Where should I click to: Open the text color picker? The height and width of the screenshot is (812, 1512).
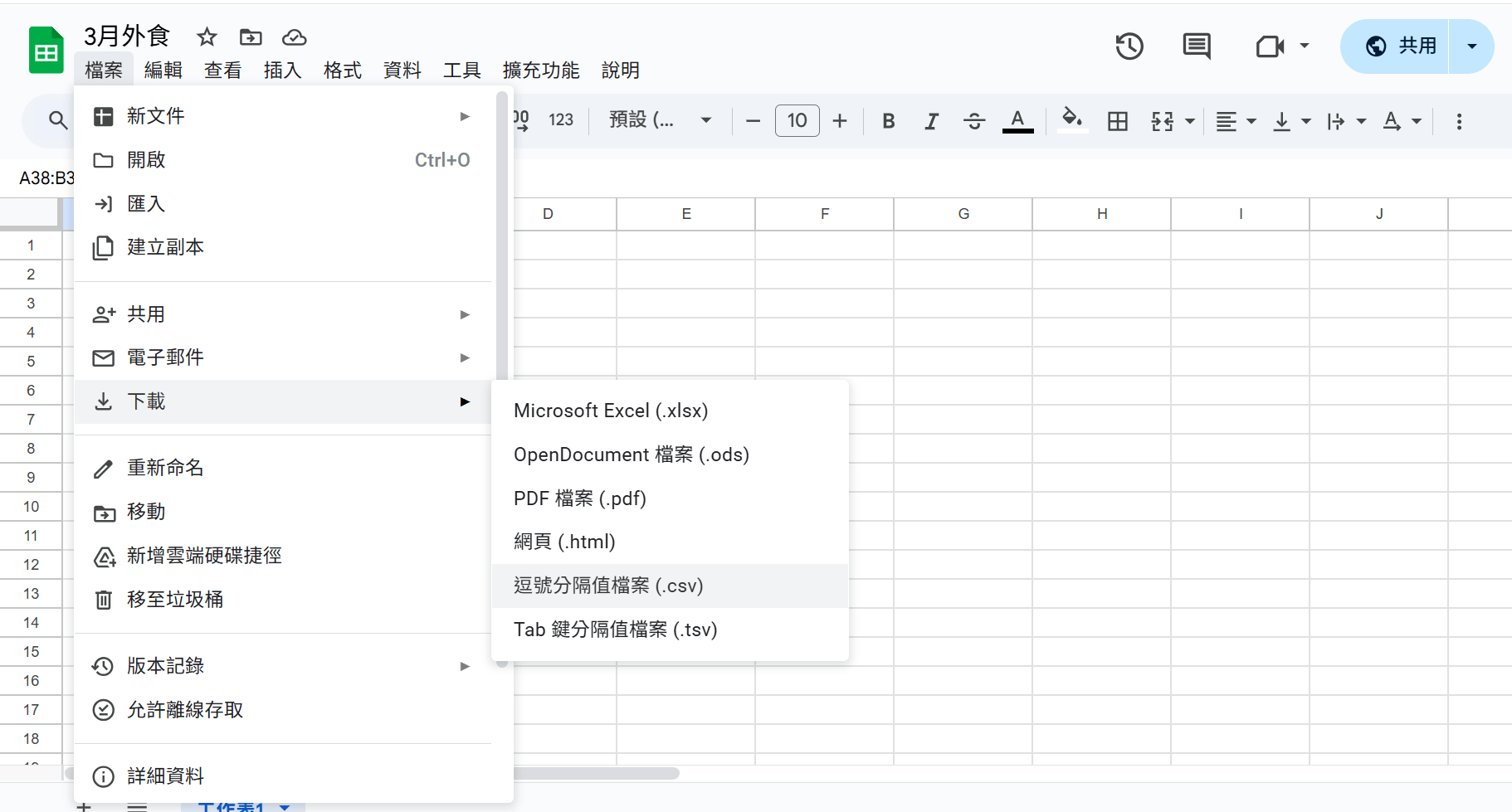click(1017, 121)
